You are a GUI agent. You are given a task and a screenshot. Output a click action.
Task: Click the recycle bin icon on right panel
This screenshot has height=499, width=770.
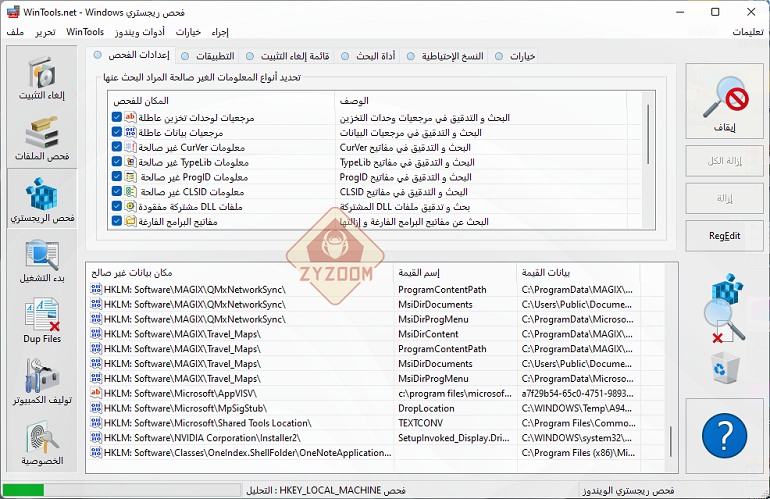pos(725,368)
